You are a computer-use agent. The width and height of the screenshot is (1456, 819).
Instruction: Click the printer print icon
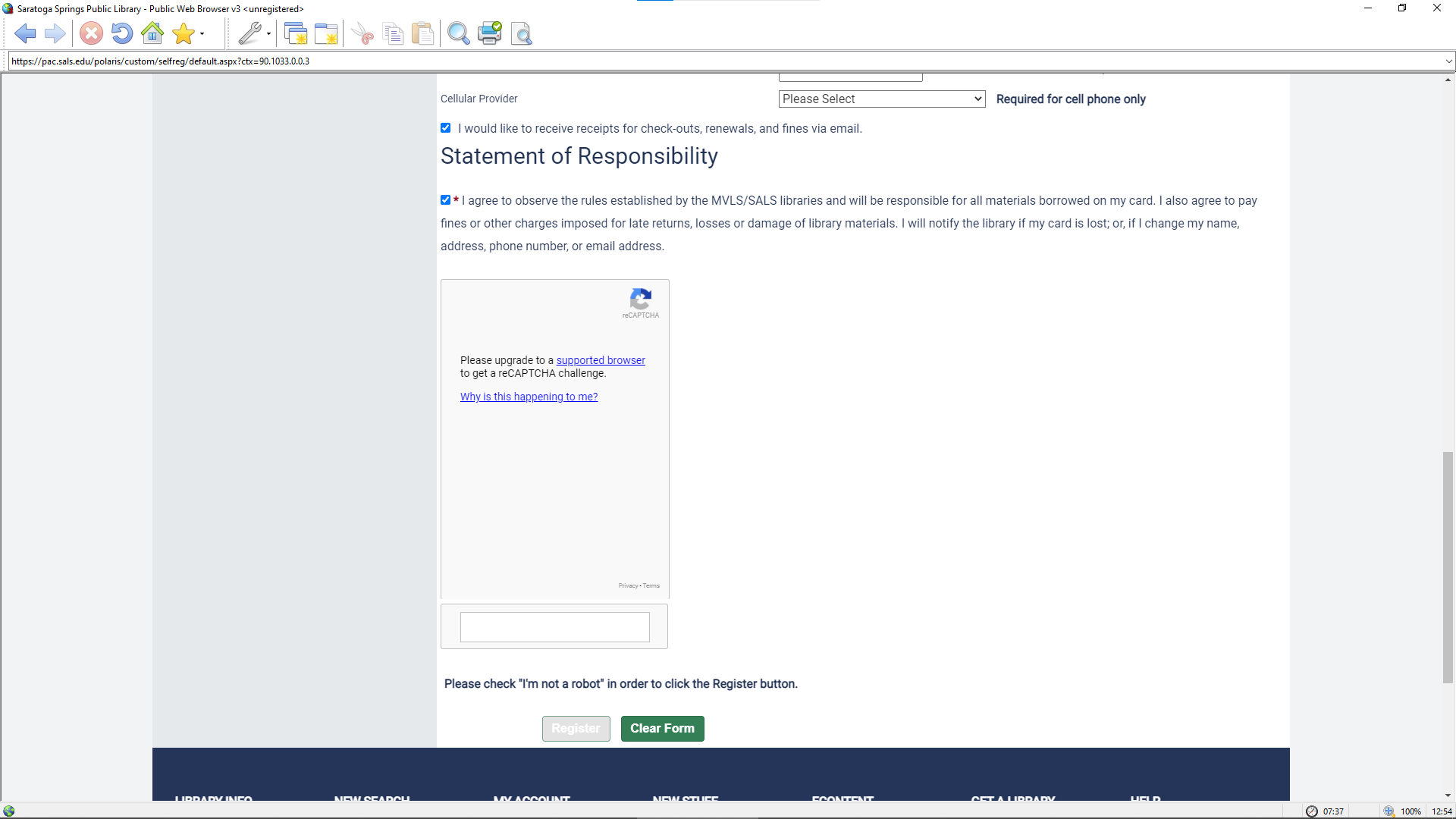tap(490, 33)
